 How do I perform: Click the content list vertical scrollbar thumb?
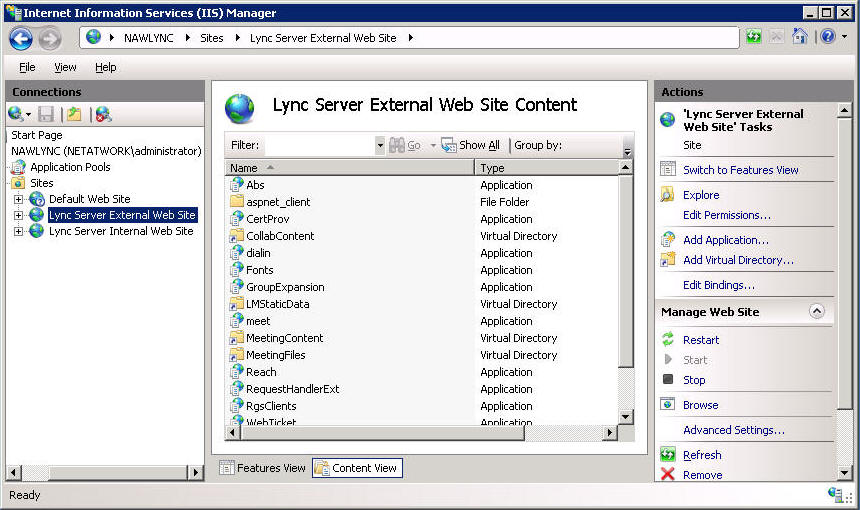pyautogui.click(x=626, y=271)
